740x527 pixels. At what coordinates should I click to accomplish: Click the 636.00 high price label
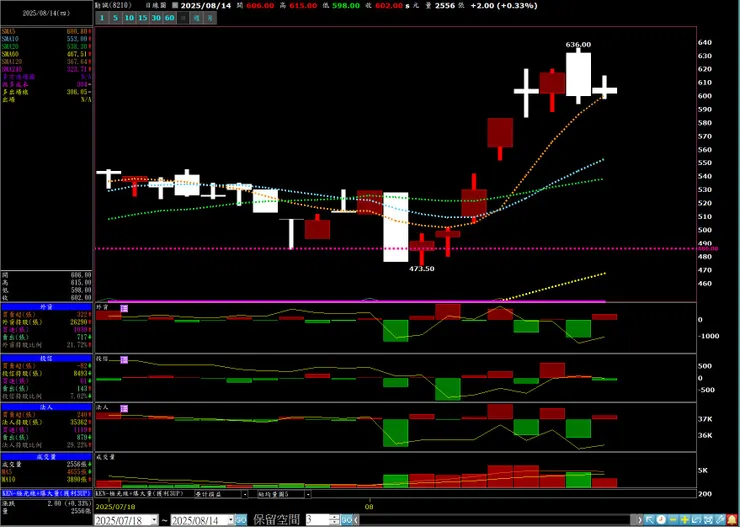(578, 44)
